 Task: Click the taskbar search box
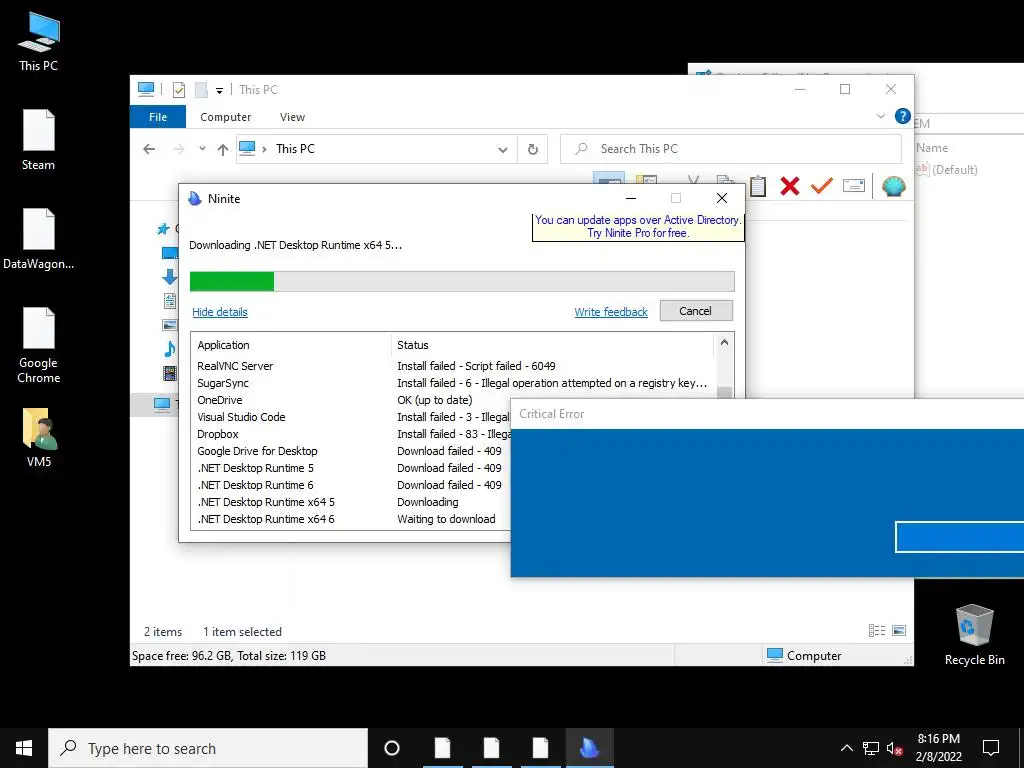pos(208,748)
